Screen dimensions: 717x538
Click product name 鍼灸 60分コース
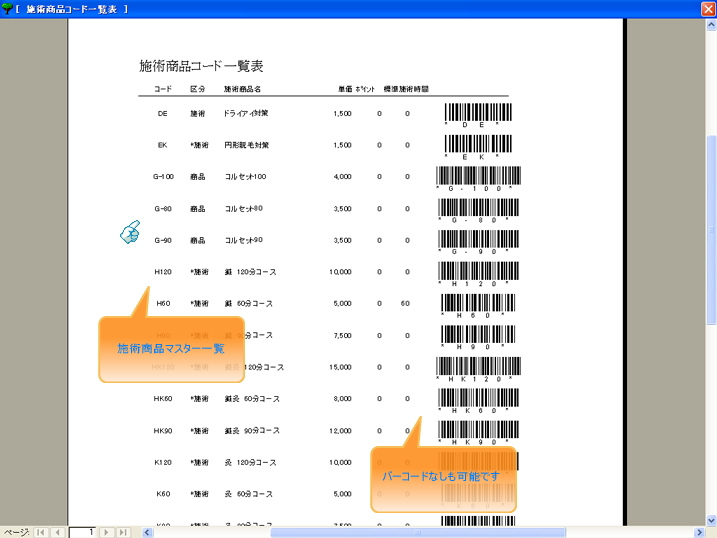pyautogui.click(x=252, y=399)
